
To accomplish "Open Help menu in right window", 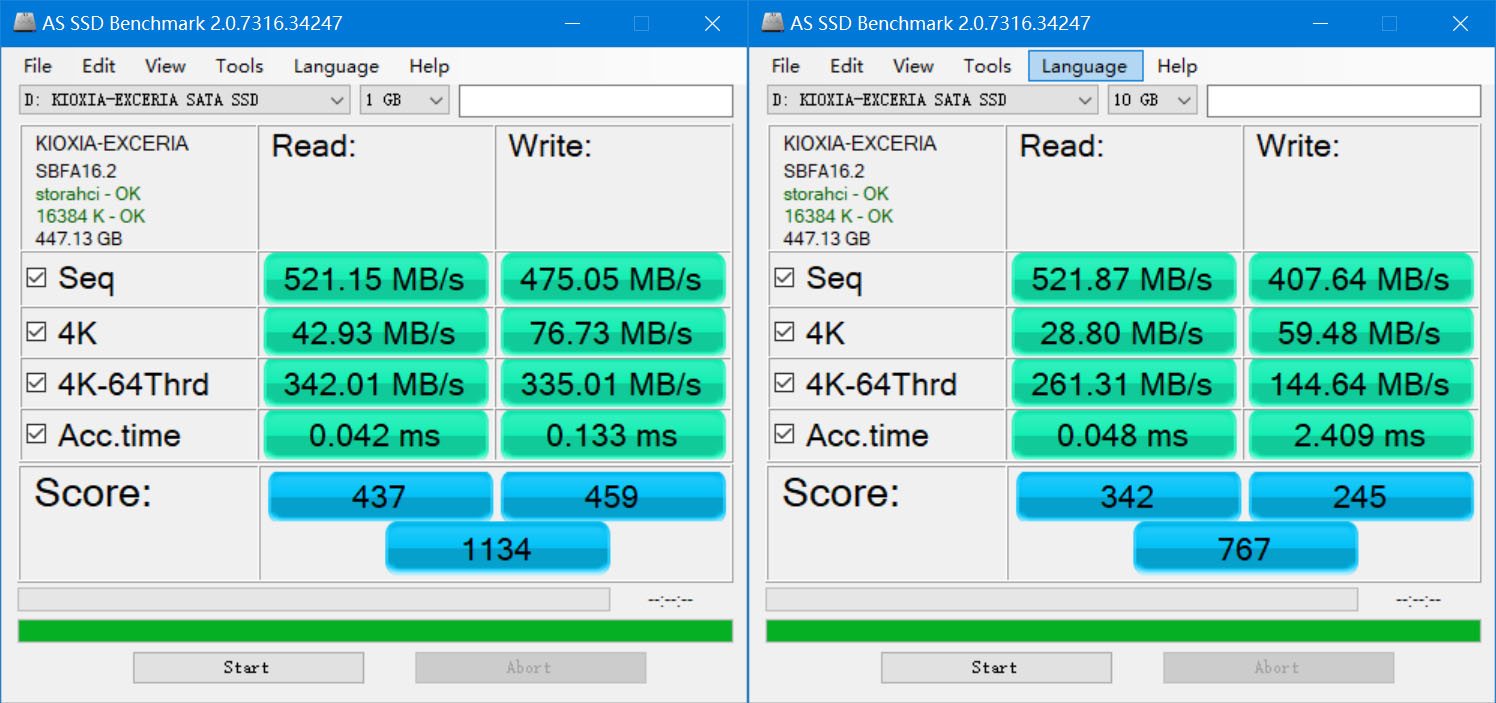I will [x=1177, y=66].
